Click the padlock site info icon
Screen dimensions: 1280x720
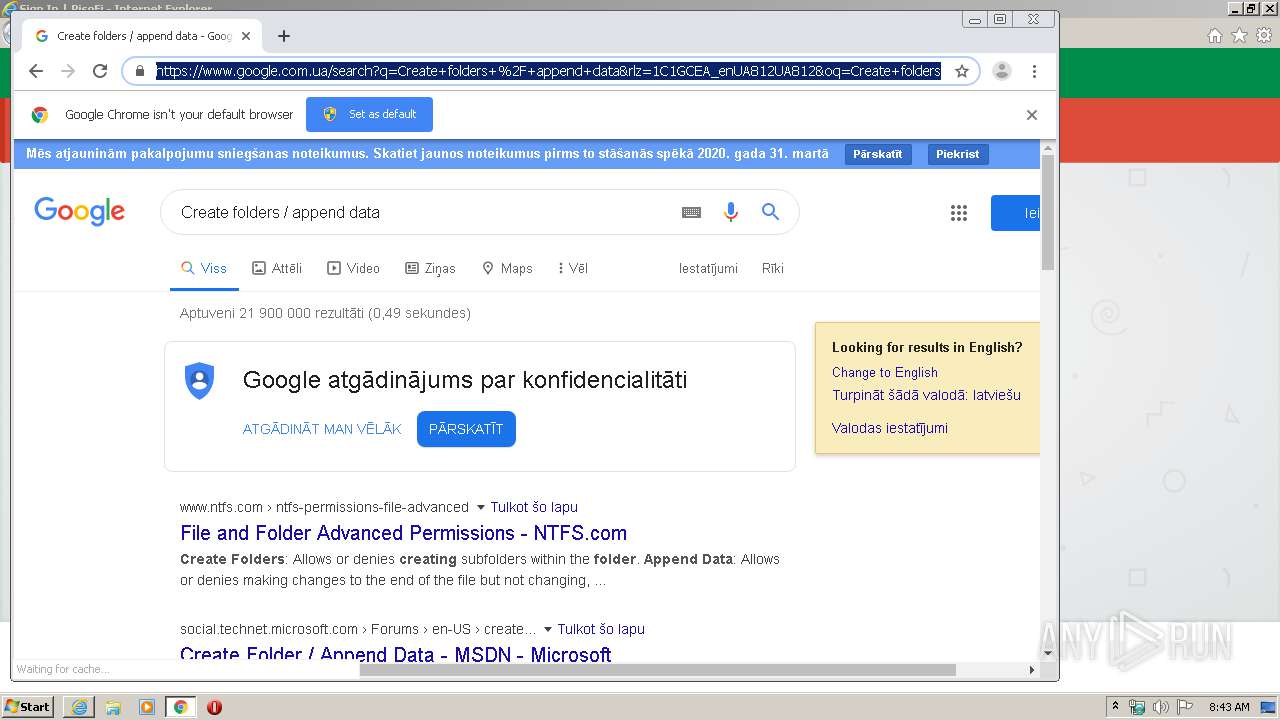[140, 71]
